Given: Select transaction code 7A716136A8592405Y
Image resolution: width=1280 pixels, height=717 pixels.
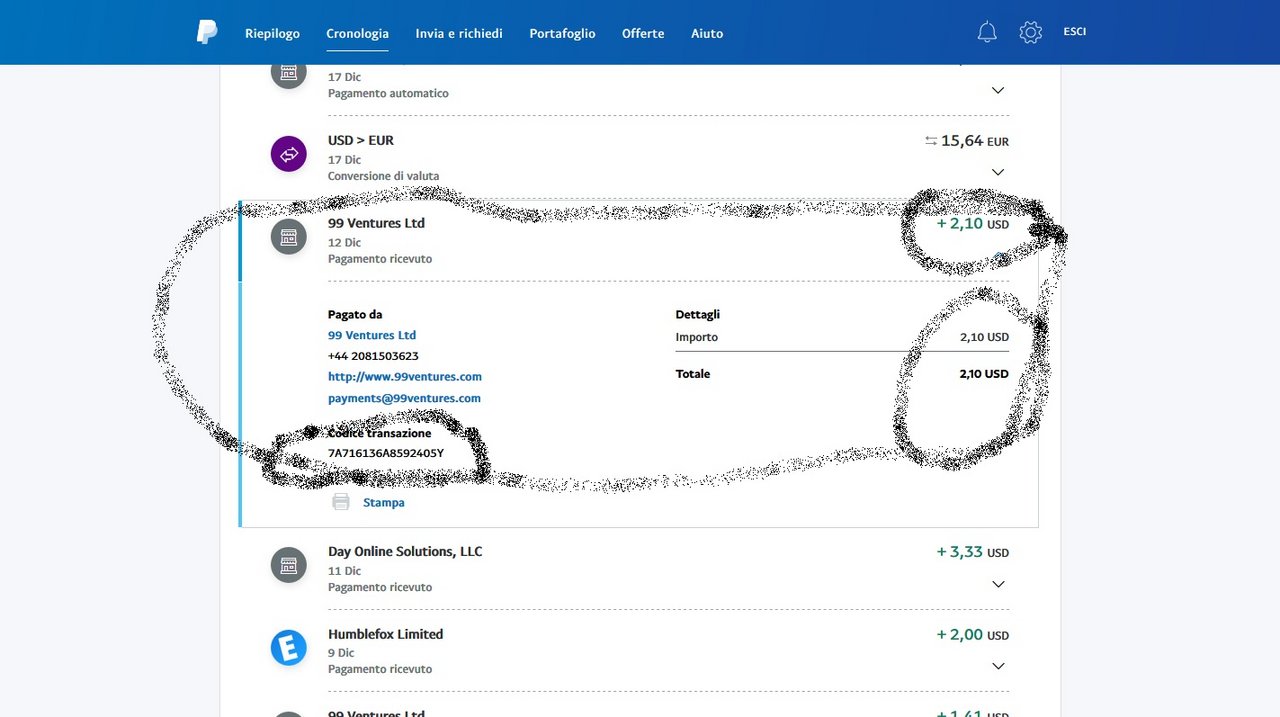Looking at the screenshot, I should 386,453.
